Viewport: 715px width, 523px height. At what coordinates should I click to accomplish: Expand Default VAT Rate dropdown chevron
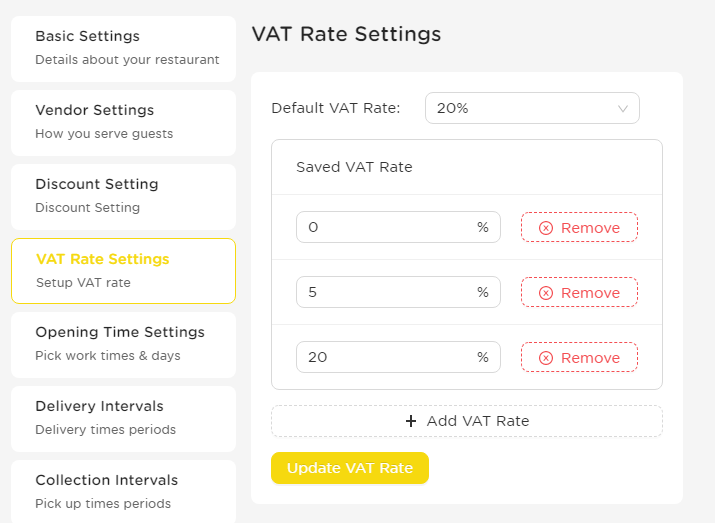tap(622, 109)
